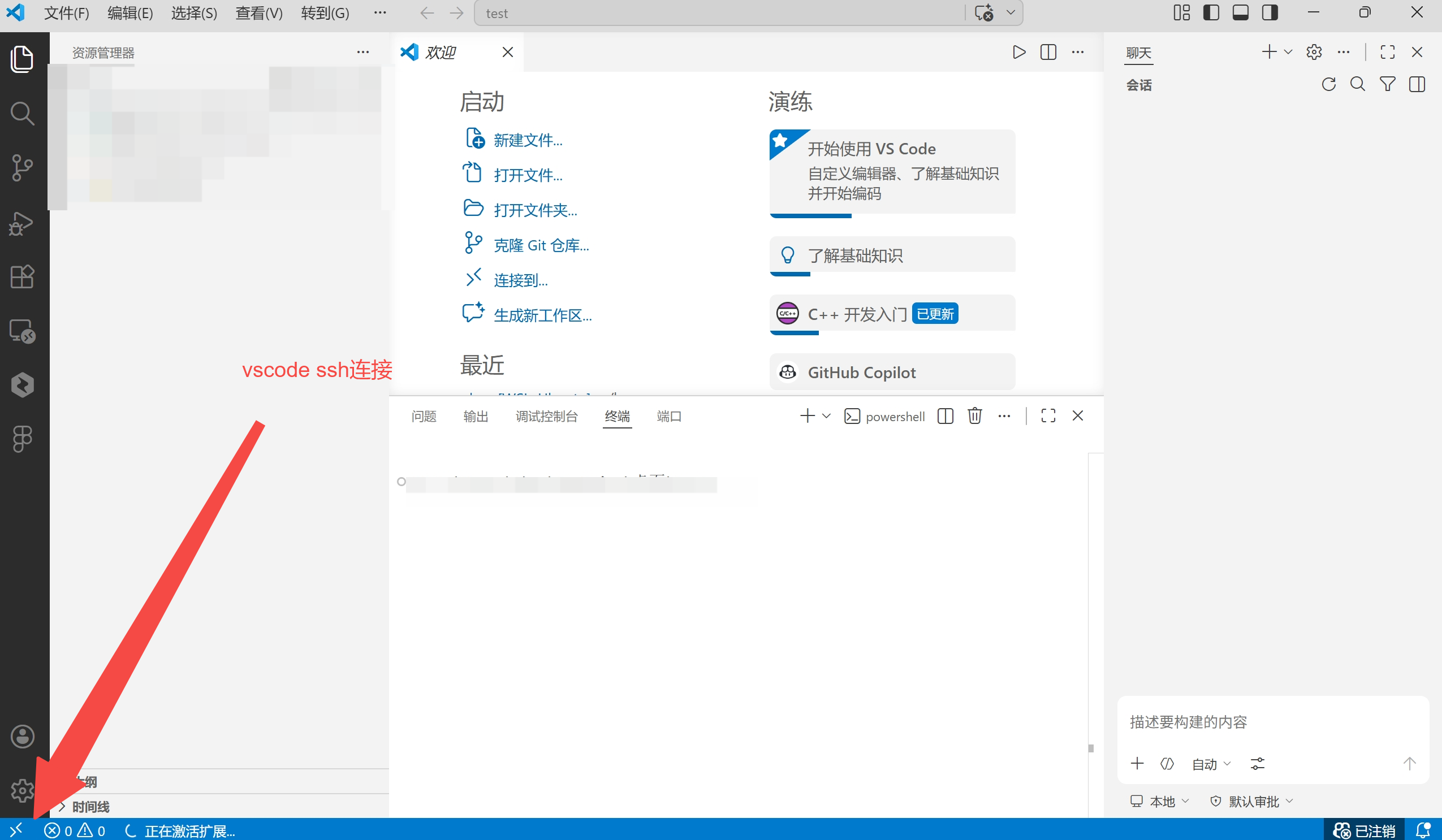
Task: Click the terminal scrollbar thumb
Action: (x=1091, y=748)
